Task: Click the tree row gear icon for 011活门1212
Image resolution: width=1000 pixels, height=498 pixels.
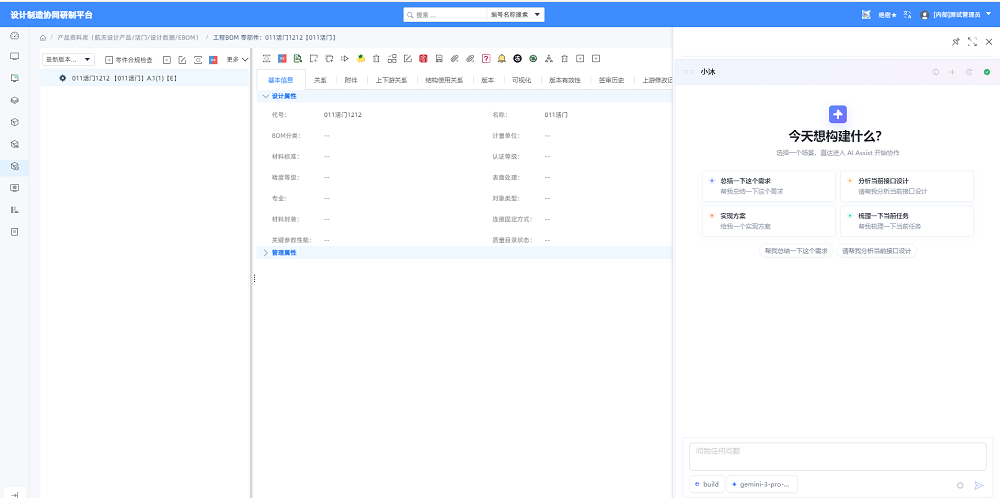Action: point(62,78)
